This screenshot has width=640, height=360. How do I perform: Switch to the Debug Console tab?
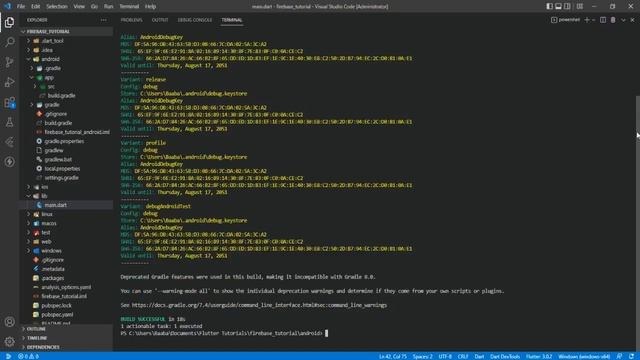[x=195, y=20]
